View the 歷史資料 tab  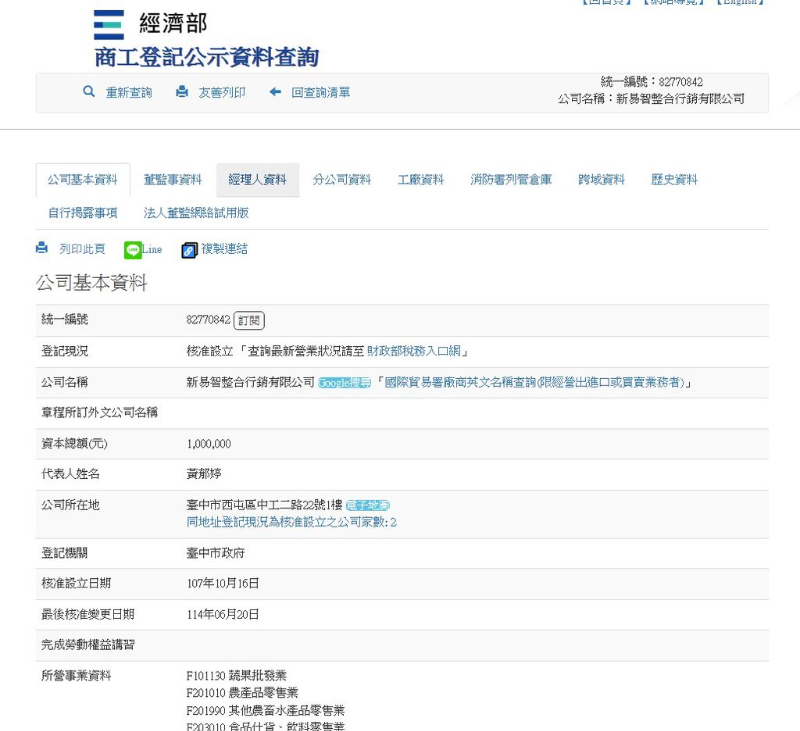[674, 180]
